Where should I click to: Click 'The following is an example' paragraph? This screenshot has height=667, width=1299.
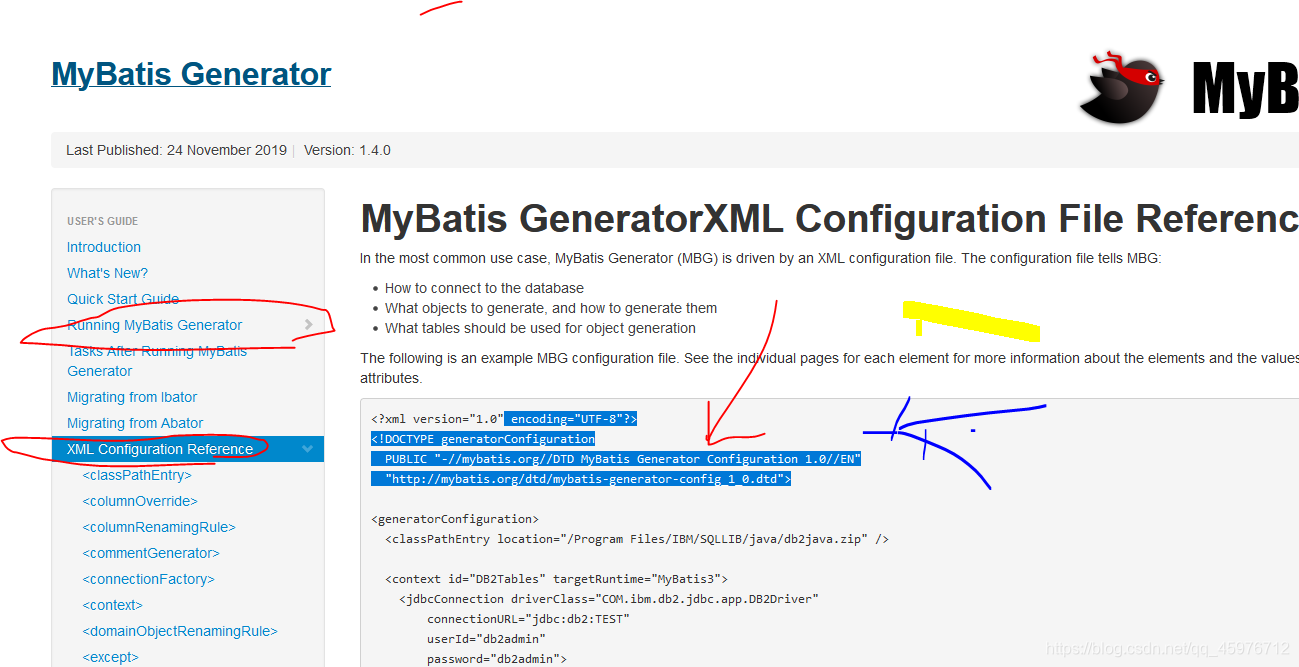pos(829,368)
